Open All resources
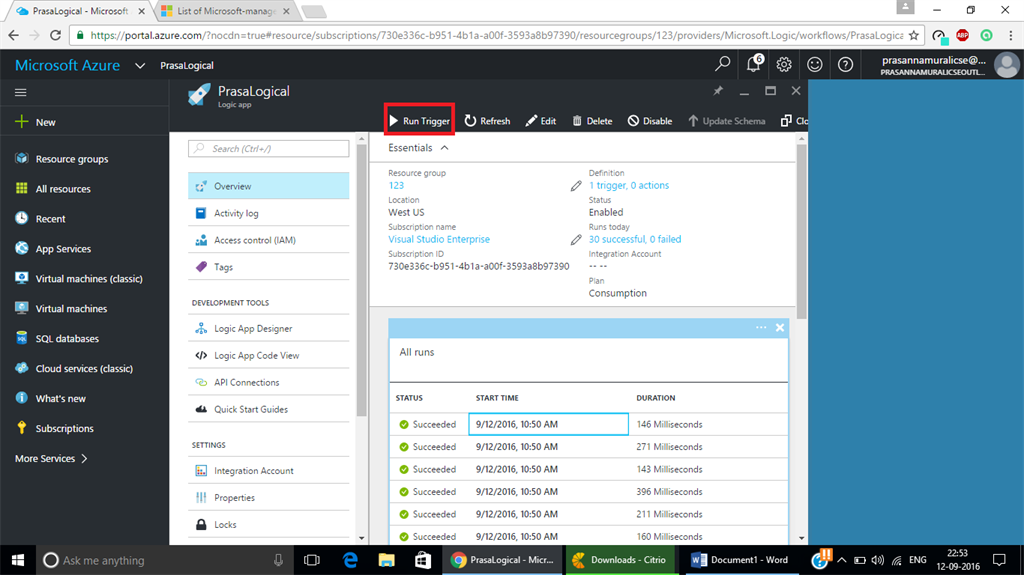This screenshot has width=1024, height=575. (53, 189)
